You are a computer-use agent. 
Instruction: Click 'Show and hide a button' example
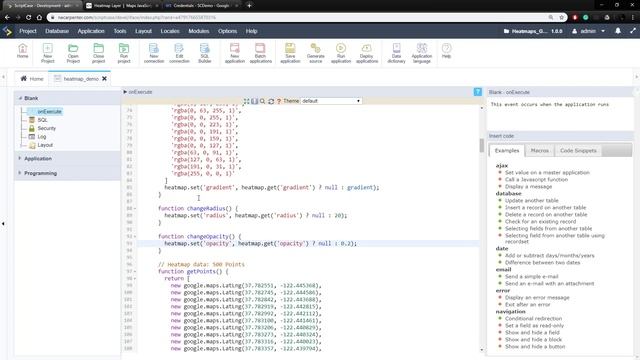(x=535, y=347)
